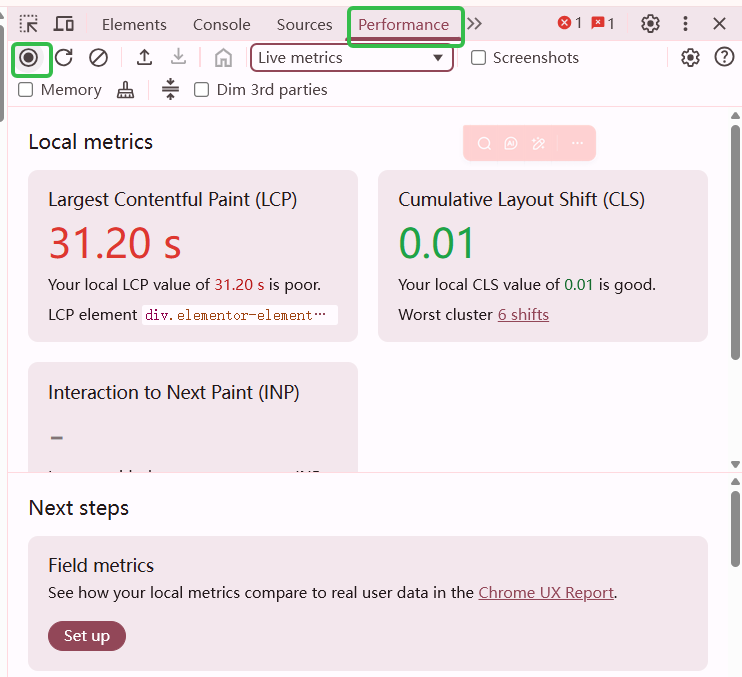This screenshot has height=677, width=742.
Task: Click the upload trace file icon
Action: click(144, 58)
